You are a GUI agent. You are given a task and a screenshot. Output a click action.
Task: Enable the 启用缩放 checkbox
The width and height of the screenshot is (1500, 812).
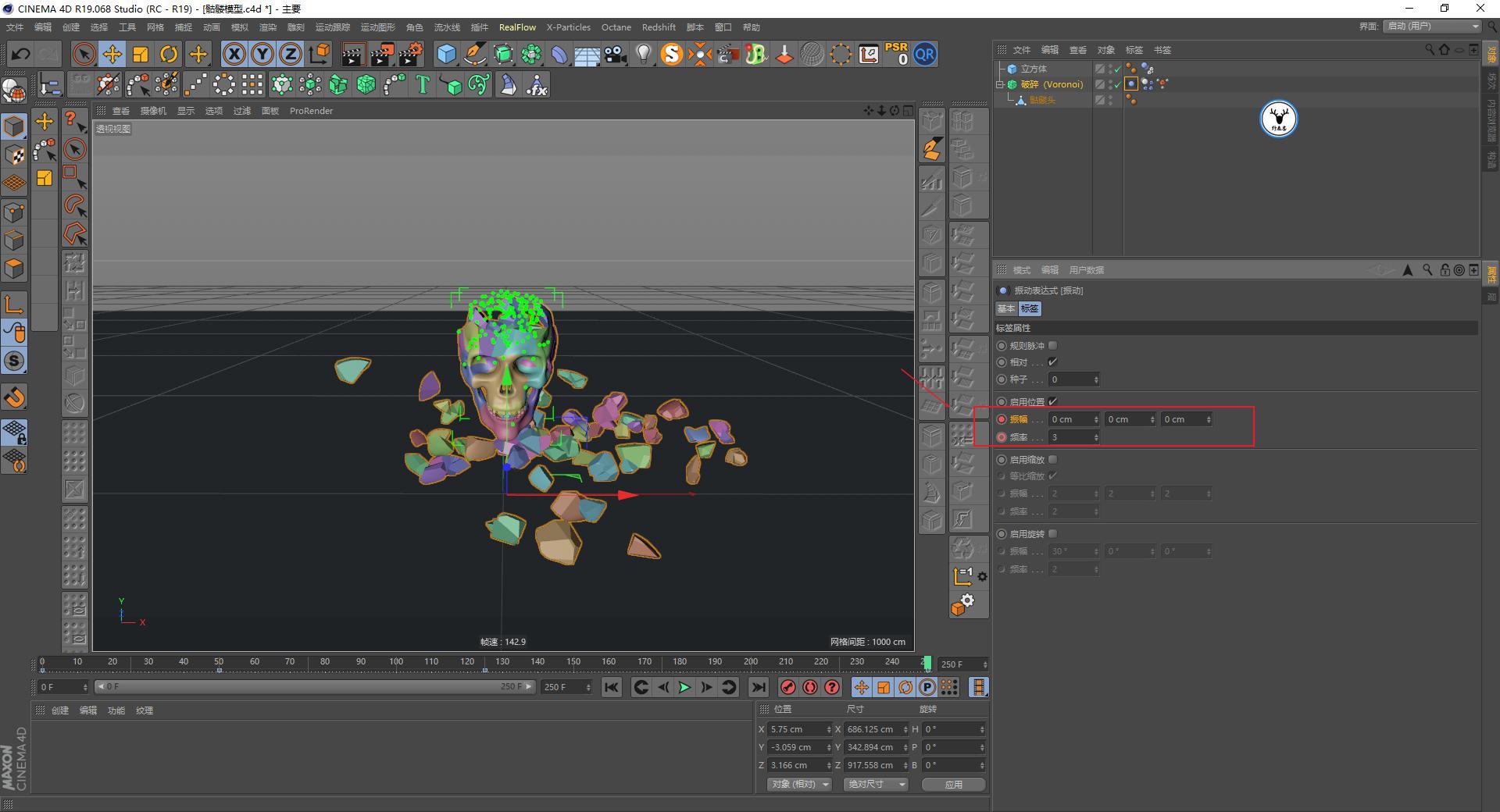[1052, 459]
